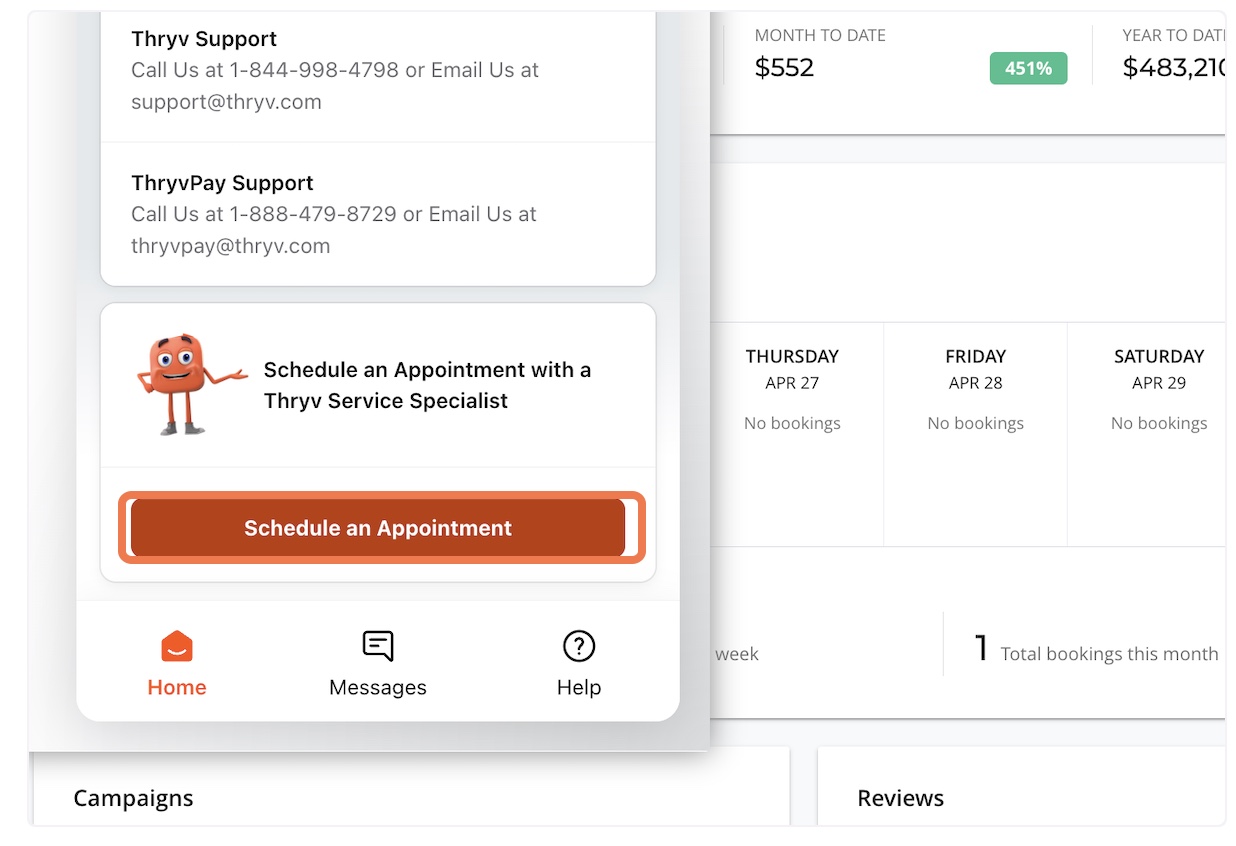The height and width of the screenshot is (846, 1236).
Task: Select the Home tab label
Action: tap(177, 688)
